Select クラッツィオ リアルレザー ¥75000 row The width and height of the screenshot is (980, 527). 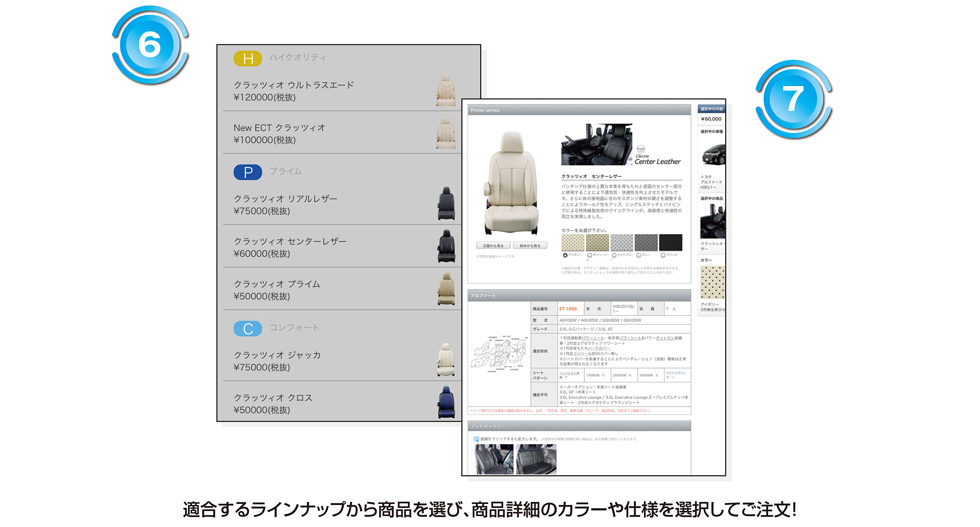point(342,204)
